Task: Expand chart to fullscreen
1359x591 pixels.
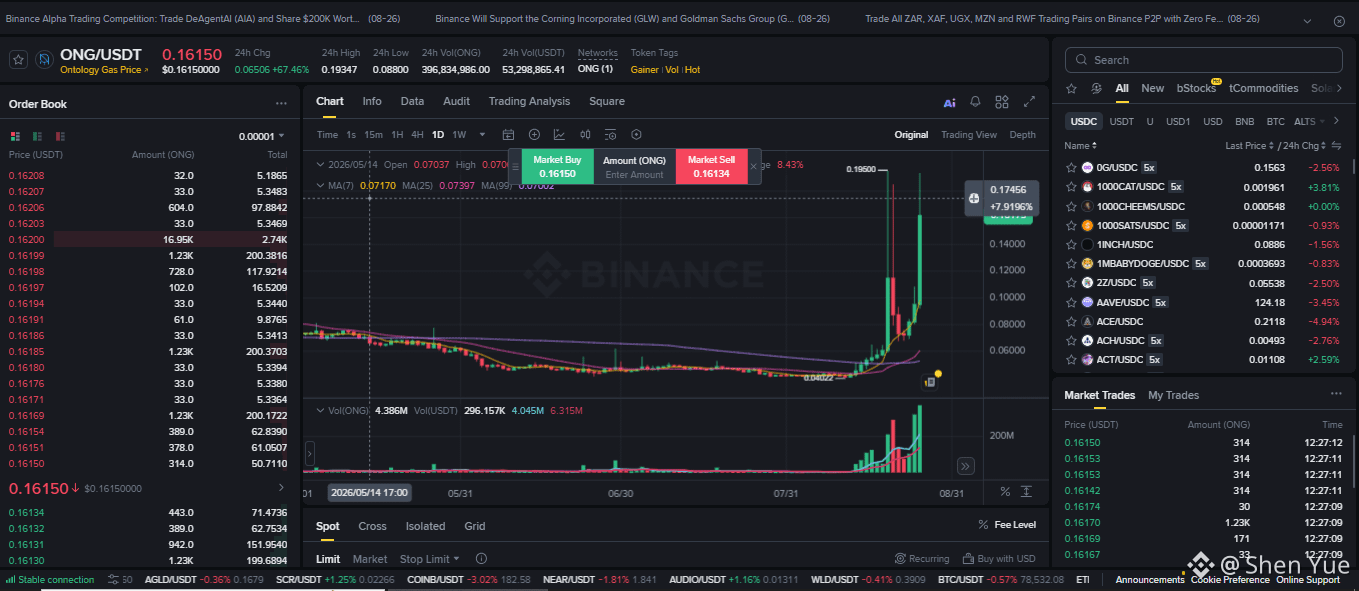Action: [x=1030, y=102]
